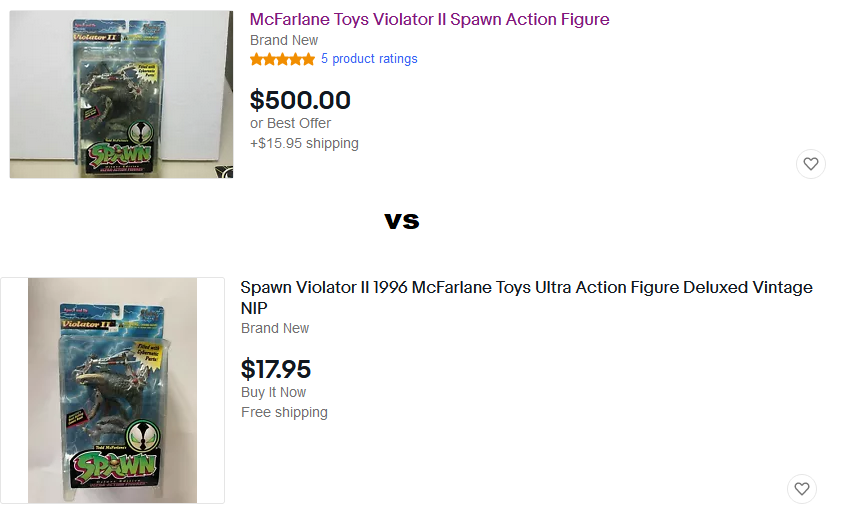Viewport: 841px width, 517px height.
Task: Click the "Buy It Now" label
Action: [273, 392]
